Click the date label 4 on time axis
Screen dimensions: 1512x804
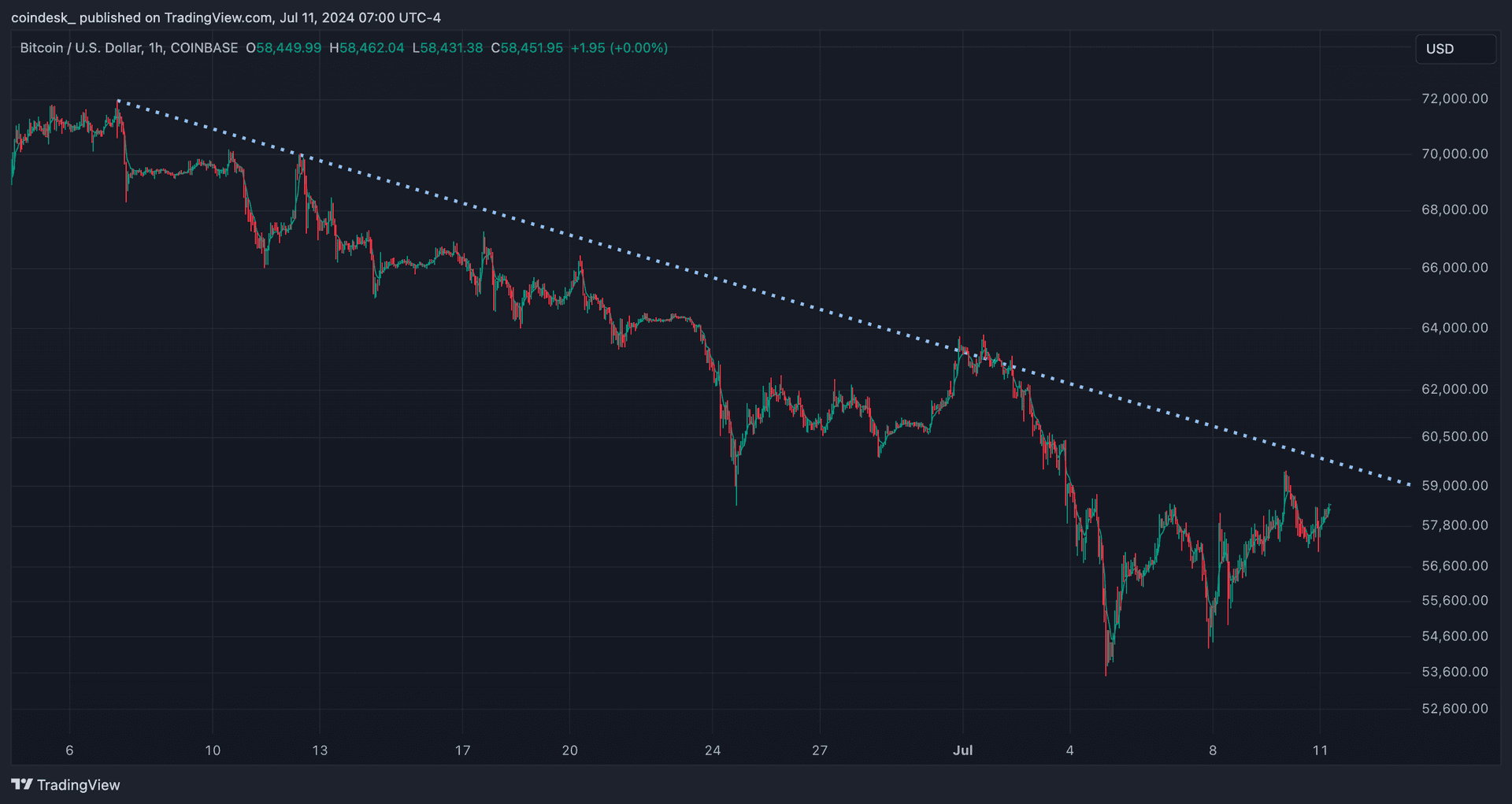click(1069, 750)
